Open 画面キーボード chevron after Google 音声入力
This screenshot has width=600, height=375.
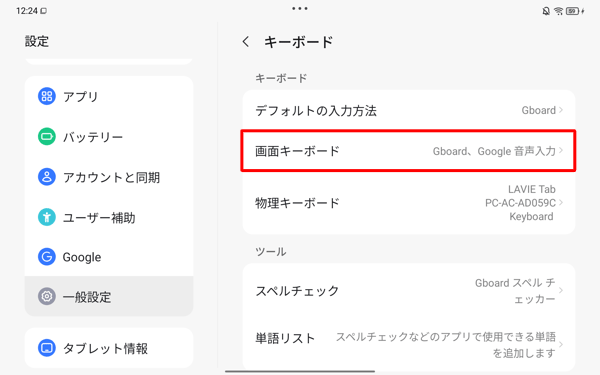561,150
